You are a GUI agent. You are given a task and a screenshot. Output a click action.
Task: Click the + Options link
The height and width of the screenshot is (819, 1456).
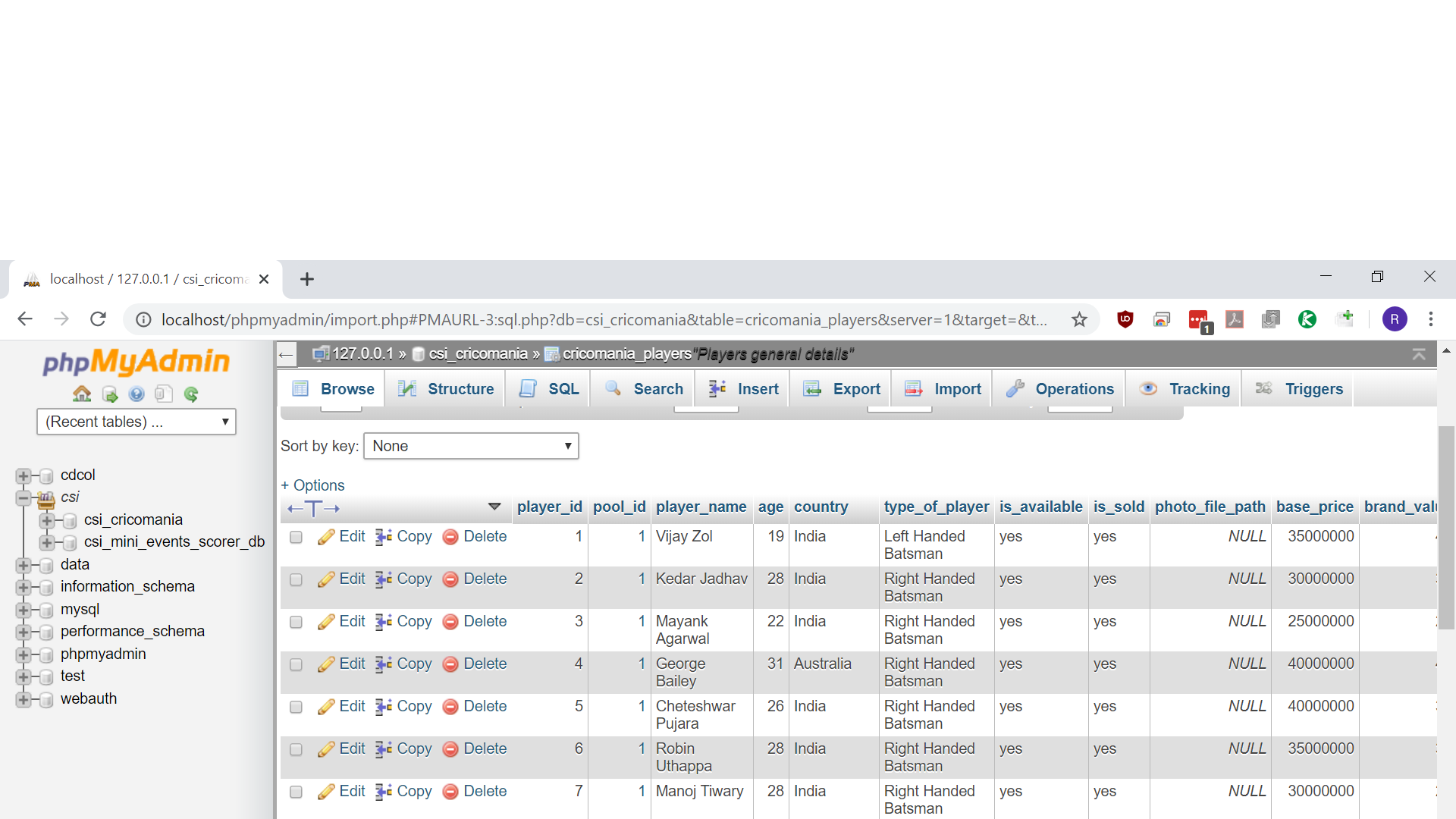(312, 485)
